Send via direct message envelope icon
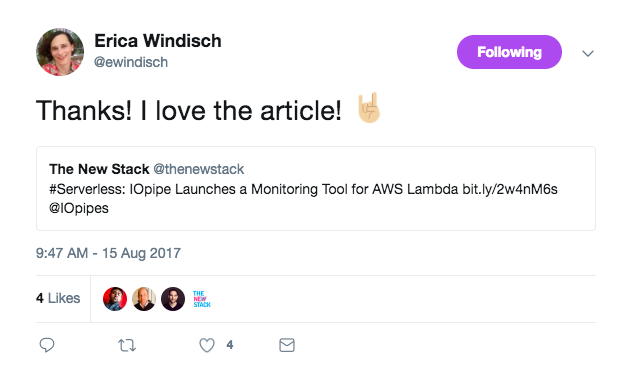631x371 pixels. 287,345
